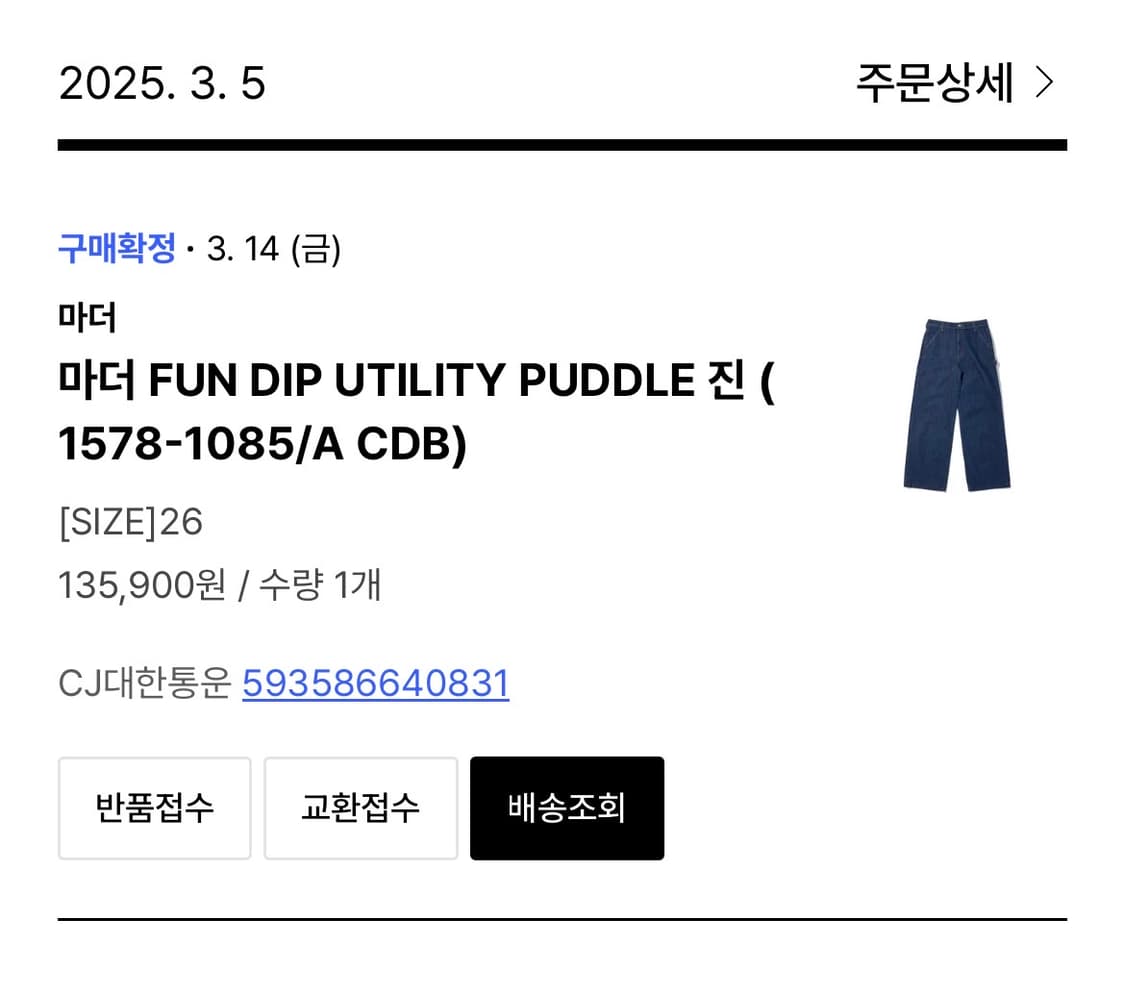Click the chevron arrow beside 주문상세
Image resolution: width=1125 pixels, height=989 pixels.
(x=1044, y=83)
